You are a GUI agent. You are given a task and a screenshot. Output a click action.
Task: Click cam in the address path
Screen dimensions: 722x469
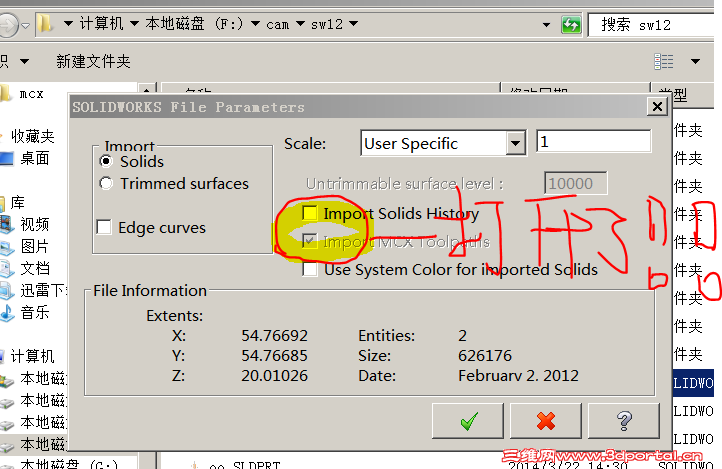coord(278,24)
